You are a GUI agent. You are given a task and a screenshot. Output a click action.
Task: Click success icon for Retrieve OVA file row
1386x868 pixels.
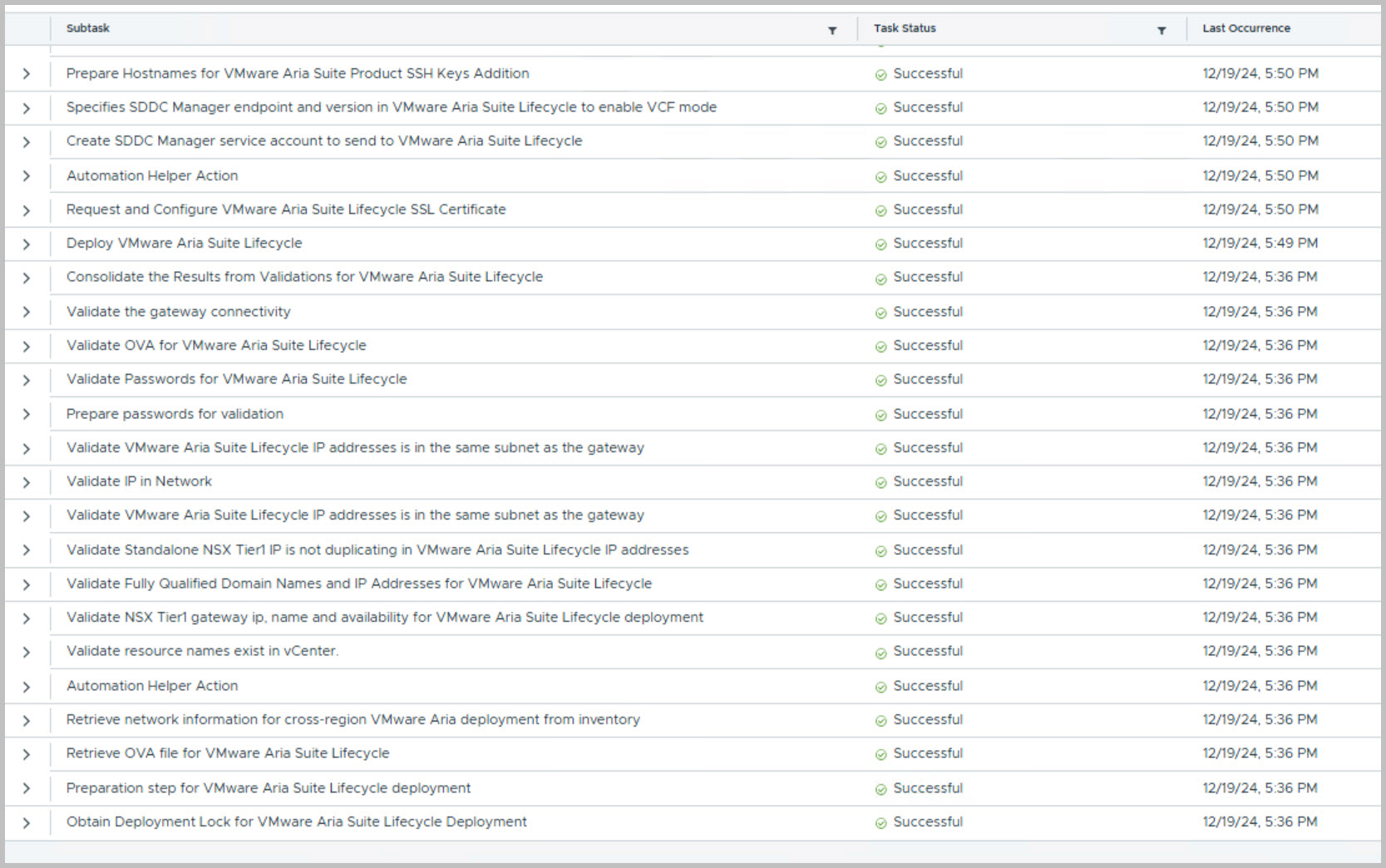coord(880,755)
